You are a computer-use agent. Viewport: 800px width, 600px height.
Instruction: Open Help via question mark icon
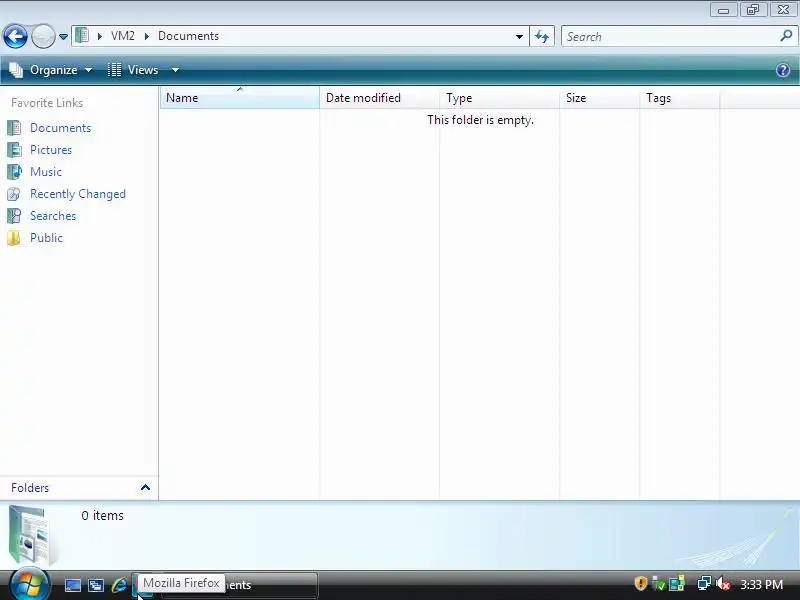tap(783, 70)
